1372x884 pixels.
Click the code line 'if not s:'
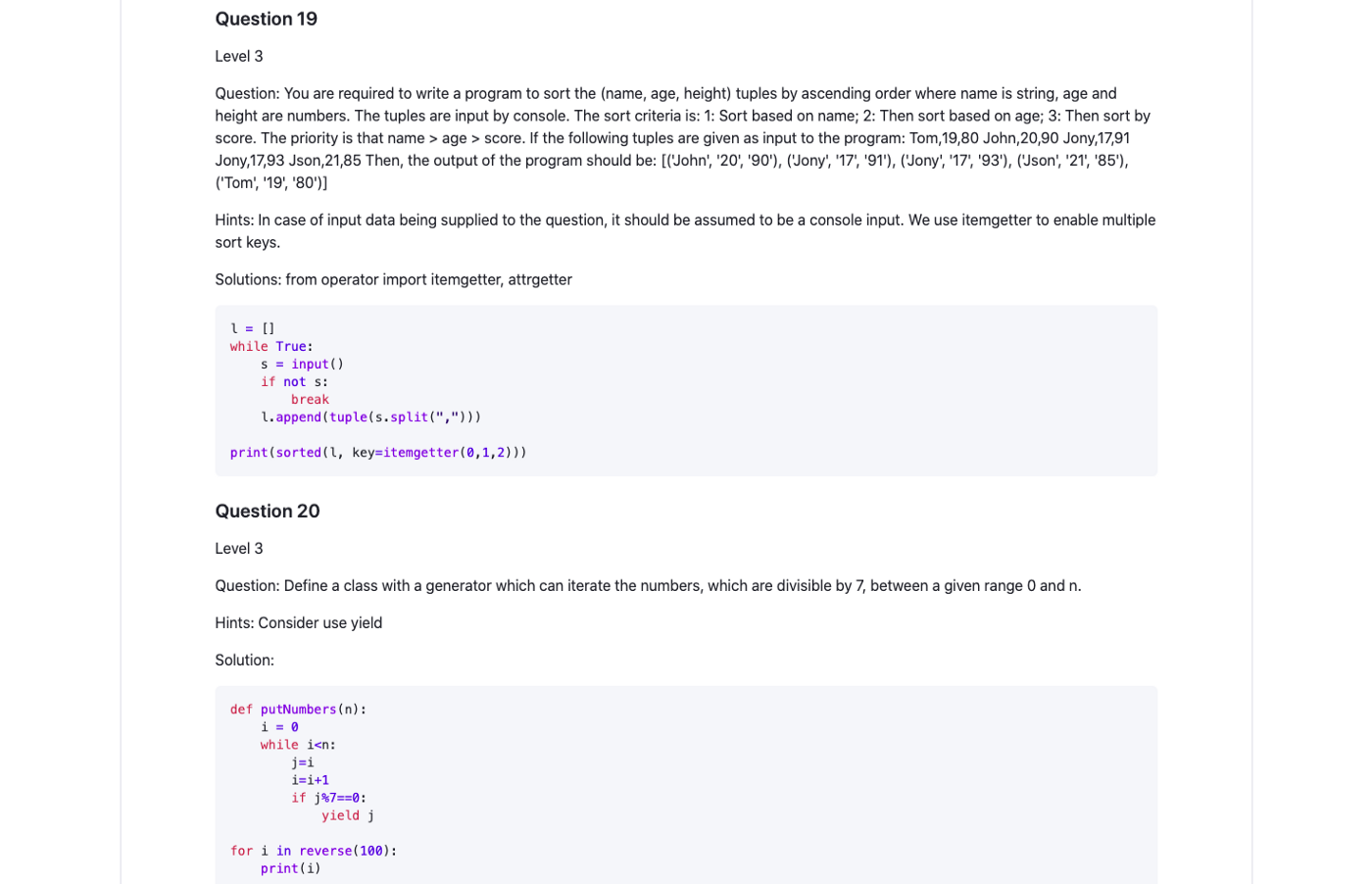294,381
